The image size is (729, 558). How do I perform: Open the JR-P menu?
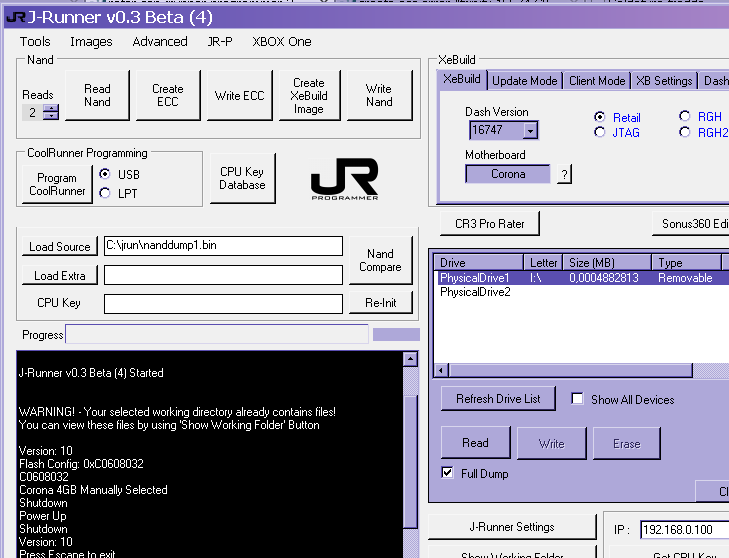coord(219,41)
